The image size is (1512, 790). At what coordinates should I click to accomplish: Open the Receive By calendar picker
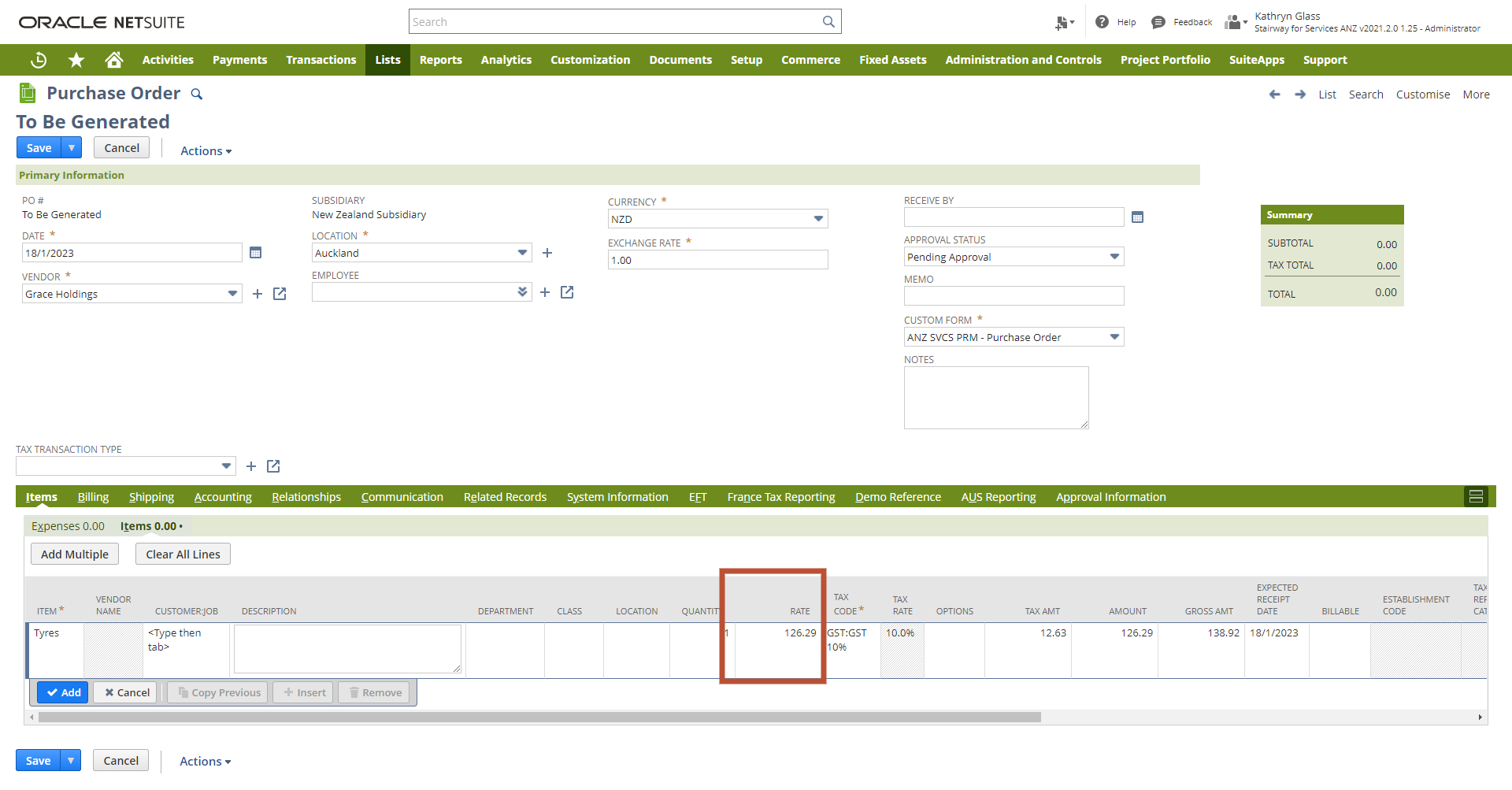click(1137, 217)
